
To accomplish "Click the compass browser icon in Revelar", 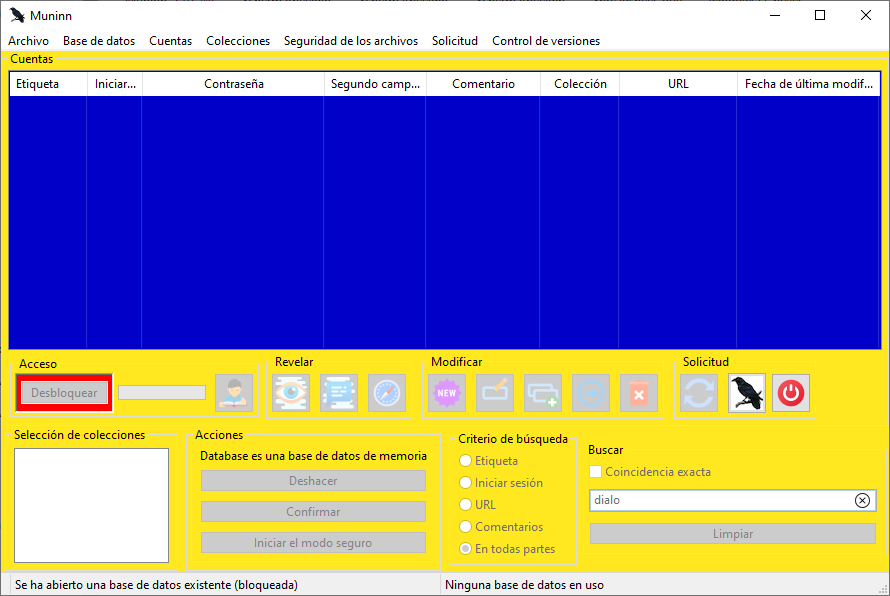I will pyautogui.click(x=387, y=393).
